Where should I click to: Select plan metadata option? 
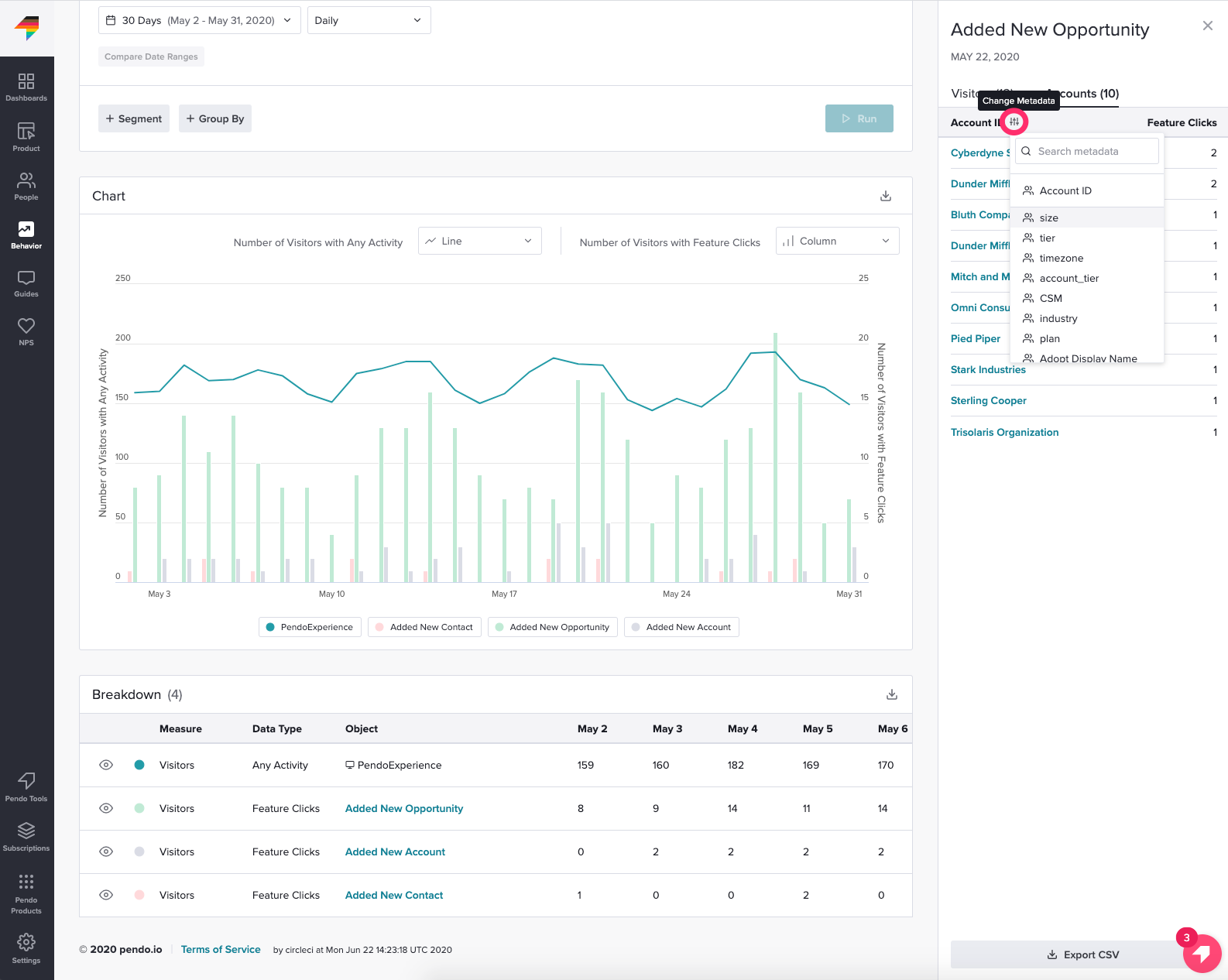tap(1087, 338)
